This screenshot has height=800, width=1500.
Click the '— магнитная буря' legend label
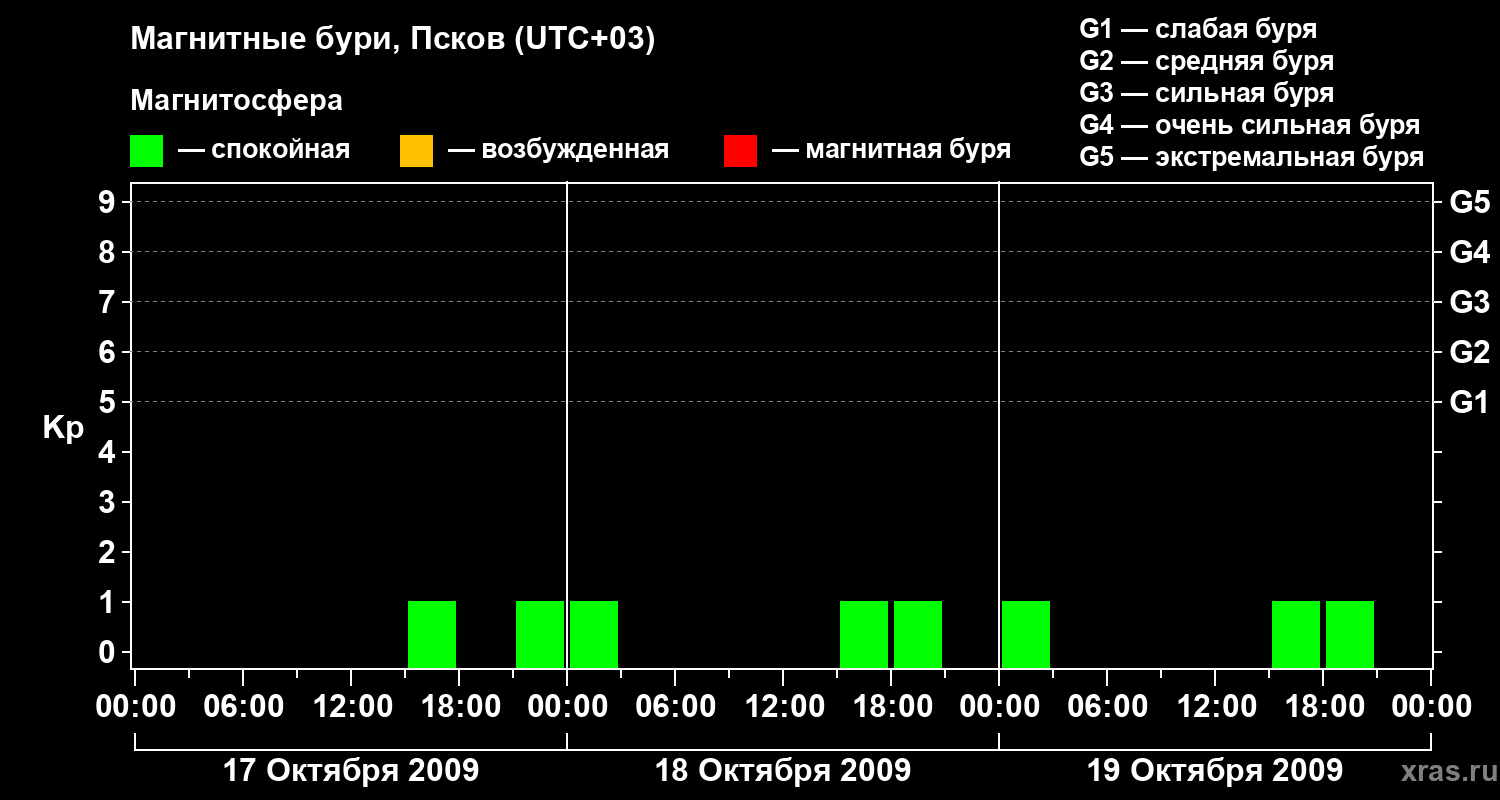coord(891,151)
